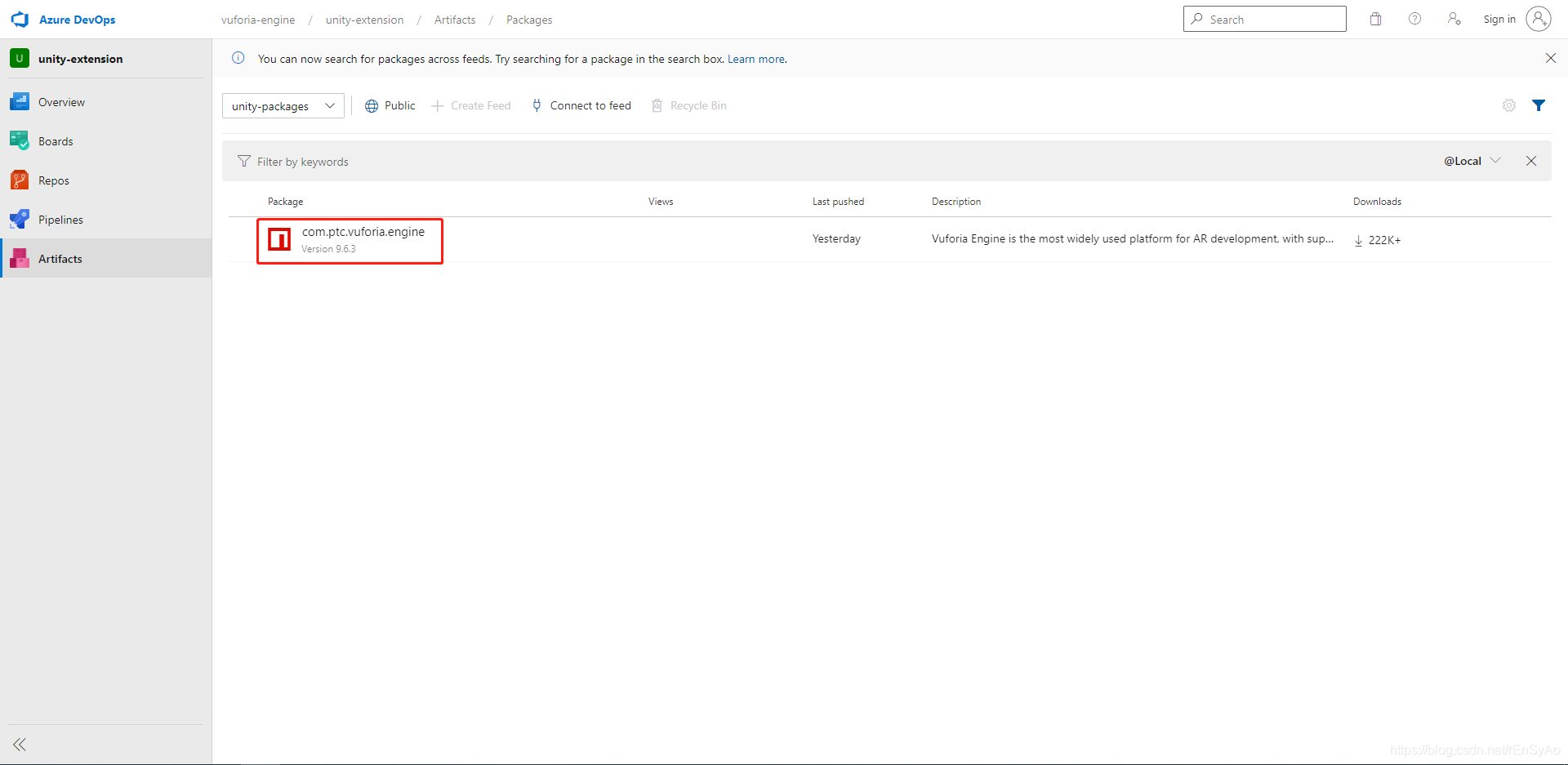Click the Description column header
The image size is (1568, 765).
tap(956, 202)
